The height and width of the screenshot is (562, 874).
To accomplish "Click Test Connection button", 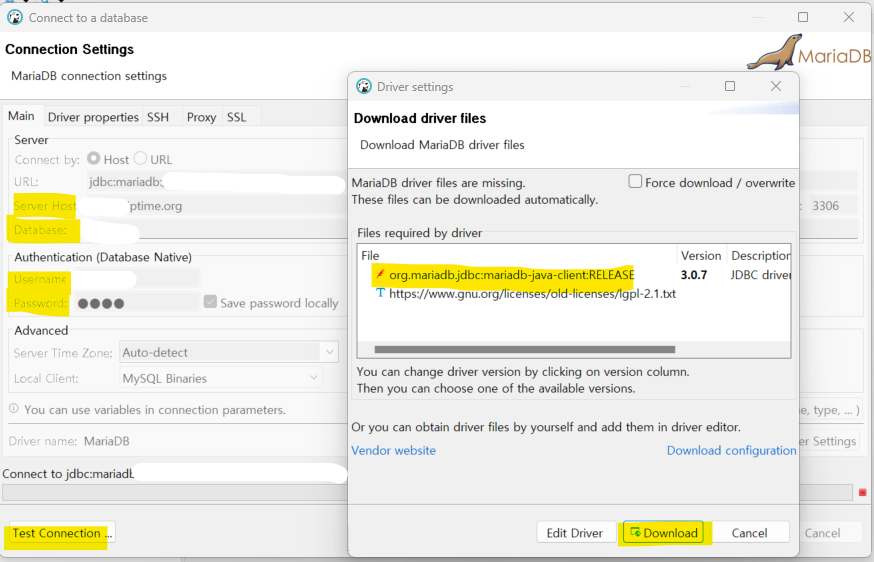I will 61,533.
